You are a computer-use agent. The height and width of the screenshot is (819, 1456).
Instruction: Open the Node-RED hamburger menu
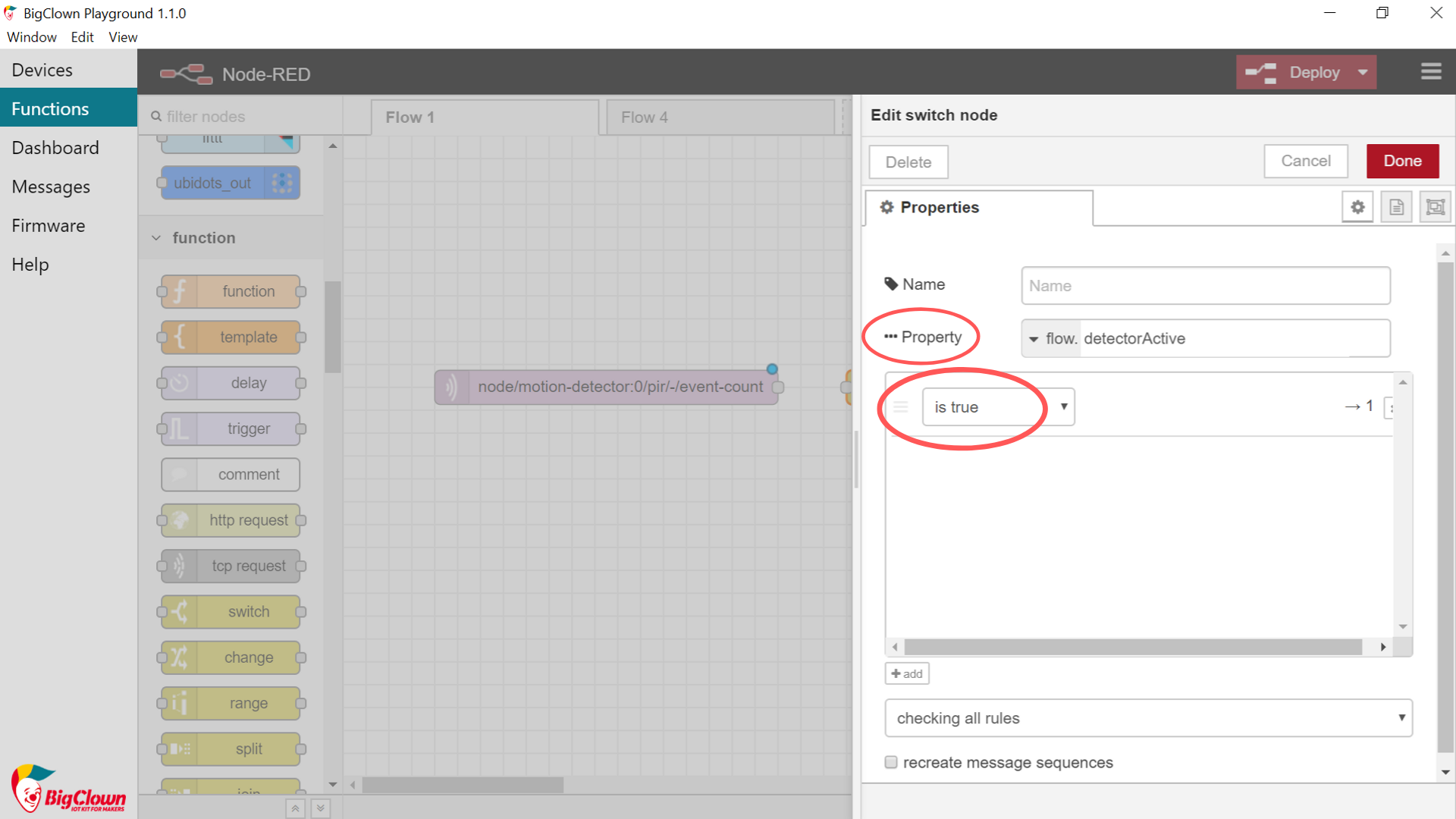pos(1431,72)
